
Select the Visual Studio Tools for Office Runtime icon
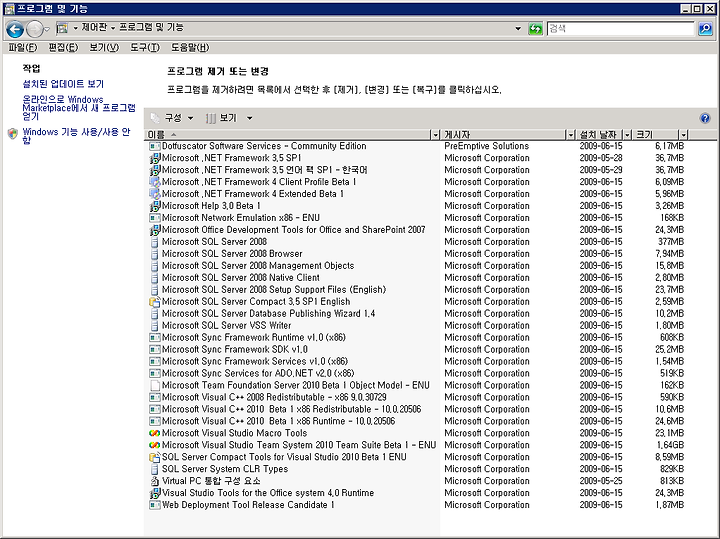[x=155, y=493]
